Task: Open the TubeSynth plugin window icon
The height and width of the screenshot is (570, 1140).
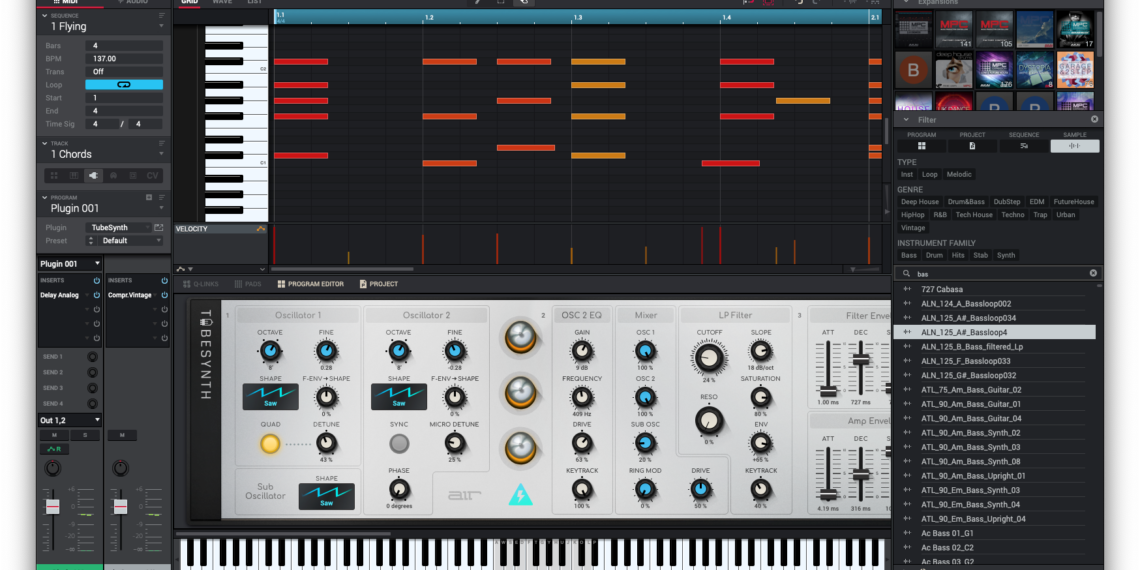Action: (159, 228)
